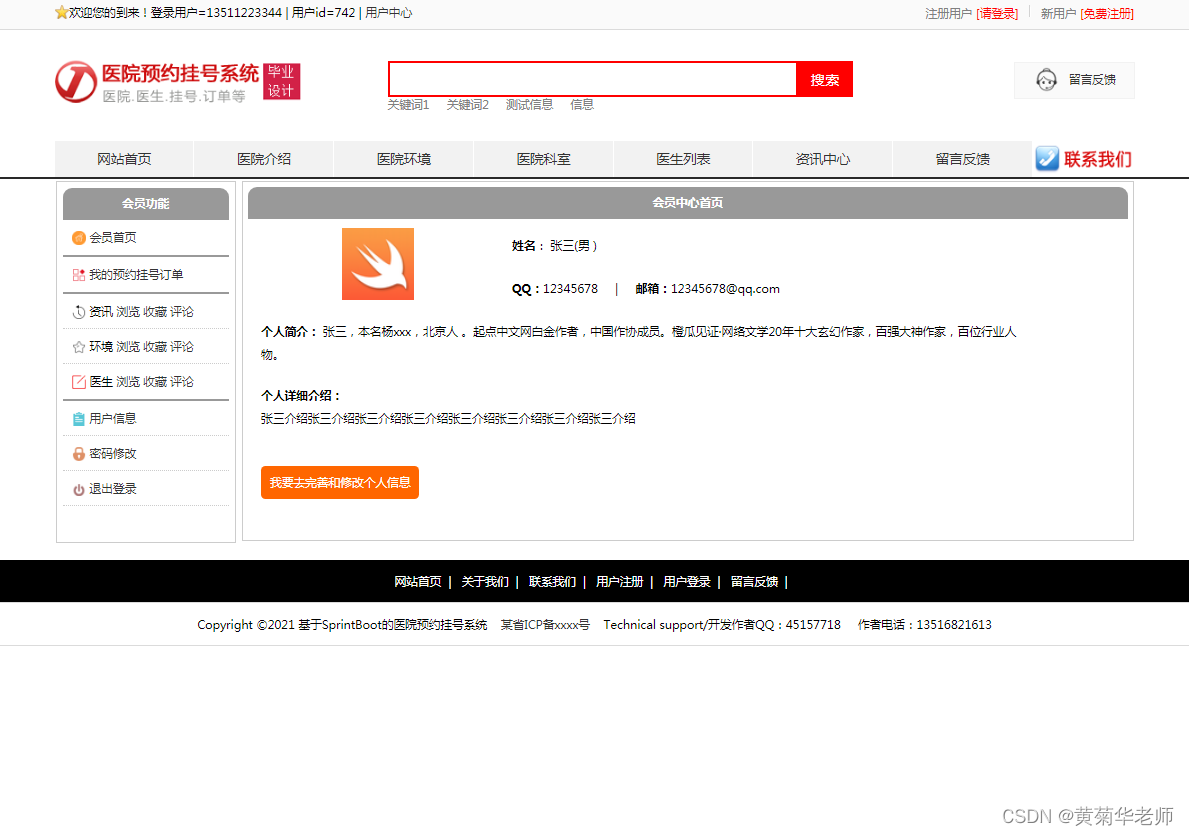Click the name text 张三(男)

(573, 246)
